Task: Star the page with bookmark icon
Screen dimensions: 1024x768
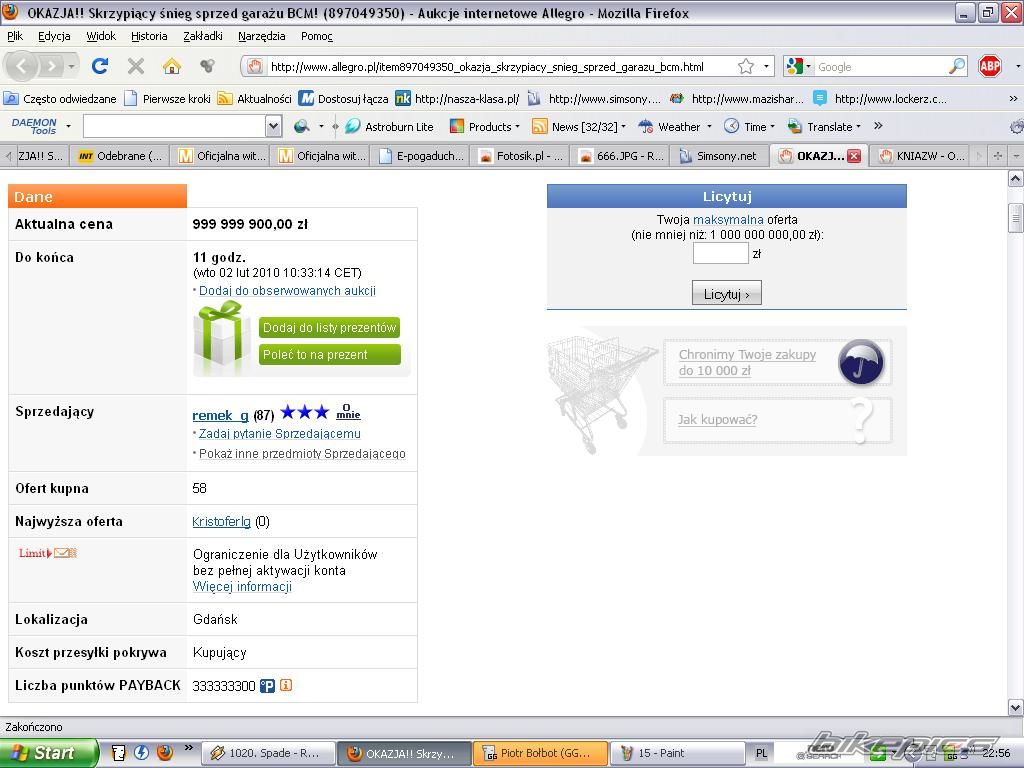Action: click(746, 67)
